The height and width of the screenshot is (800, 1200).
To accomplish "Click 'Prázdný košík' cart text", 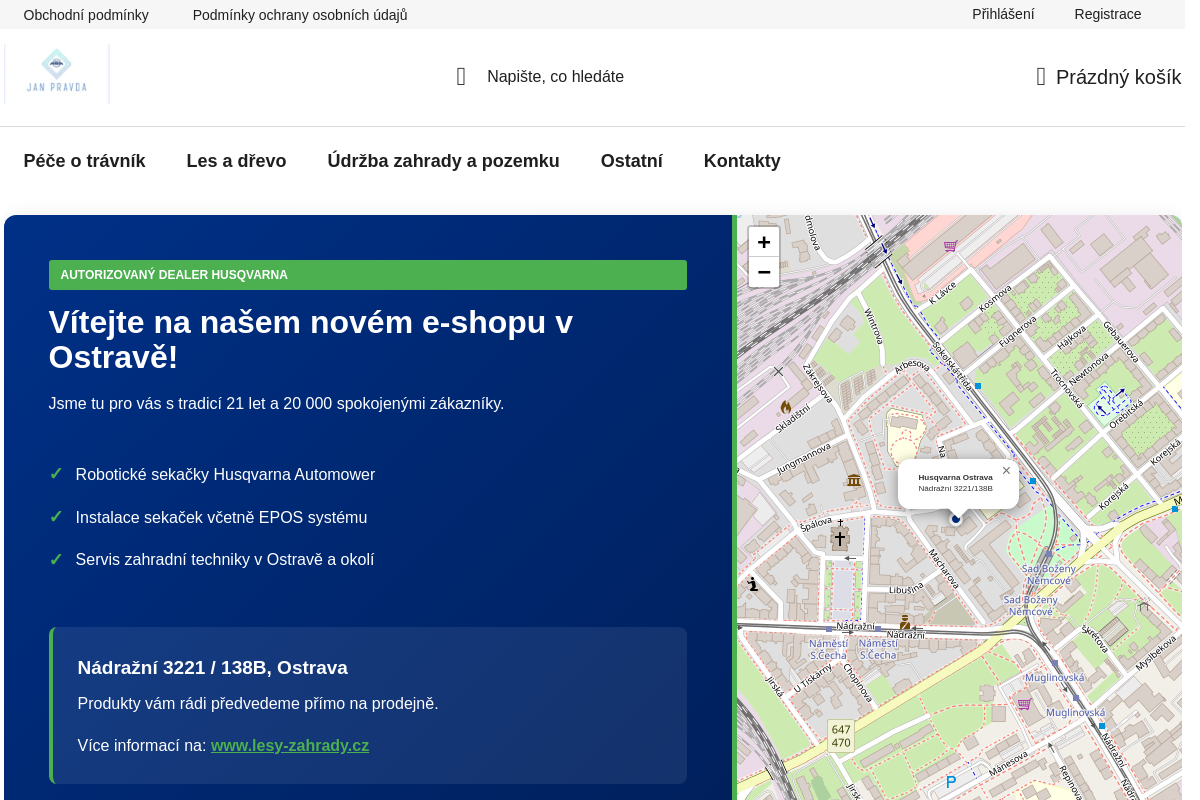I will coord(1118,77).
